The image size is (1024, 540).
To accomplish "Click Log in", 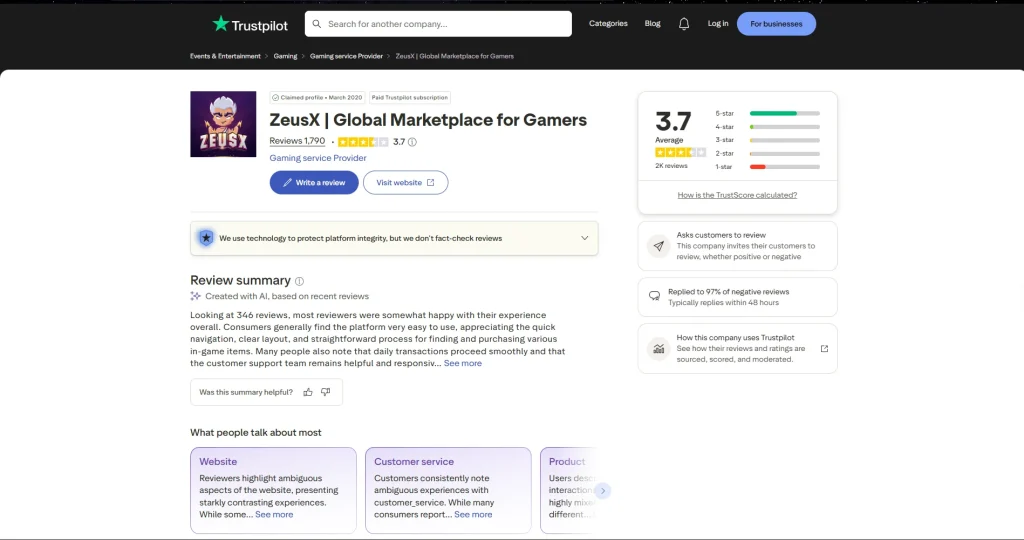I will pyautogui.click(x=718, y=24).
